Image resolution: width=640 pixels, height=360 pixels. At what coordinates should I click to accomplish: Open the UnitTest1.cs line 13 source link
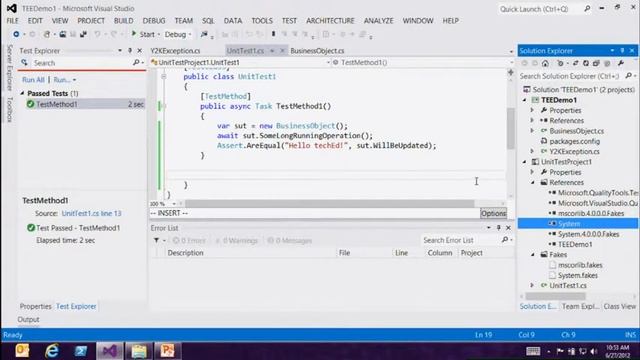click(x=91, y=213)
